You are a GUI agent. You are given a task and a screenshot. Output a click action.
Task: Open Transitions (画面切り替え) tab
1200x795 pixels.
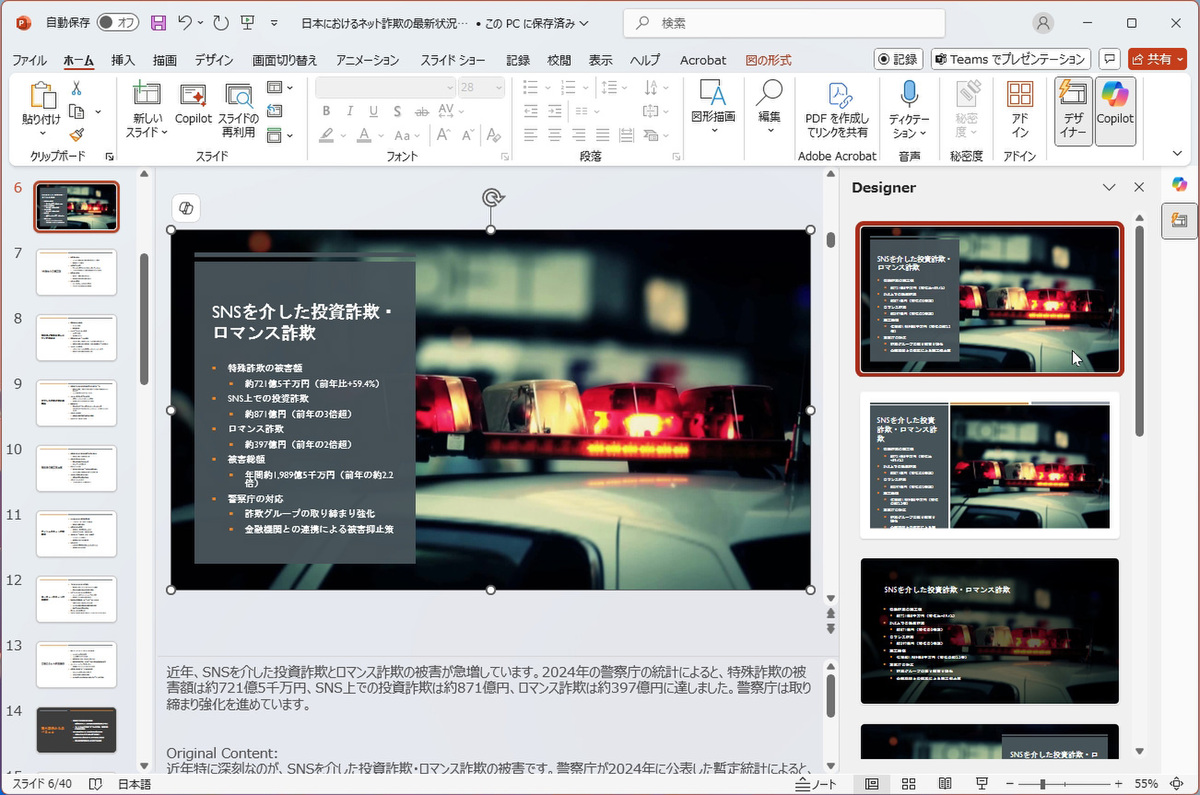[285, 60]
